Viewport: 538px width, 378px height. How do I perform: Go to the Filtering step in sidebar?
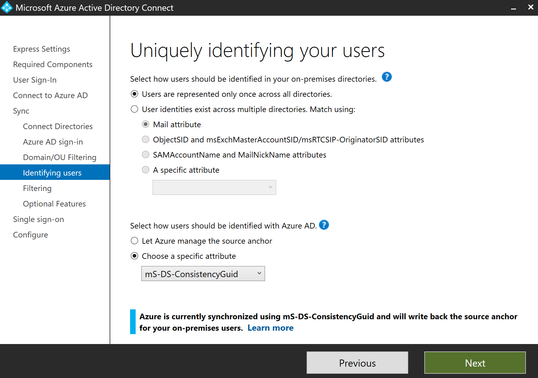pyautogui.click(x=37, y=188)
